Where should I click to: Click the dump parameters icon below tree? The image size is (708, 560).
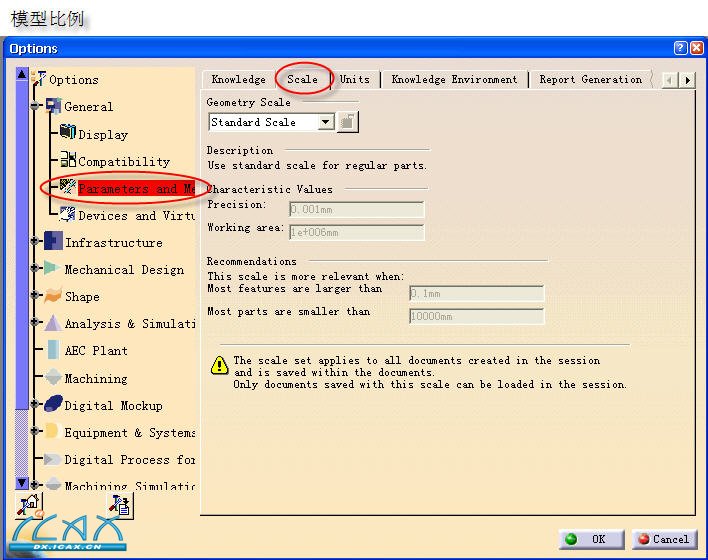point(120,505)
